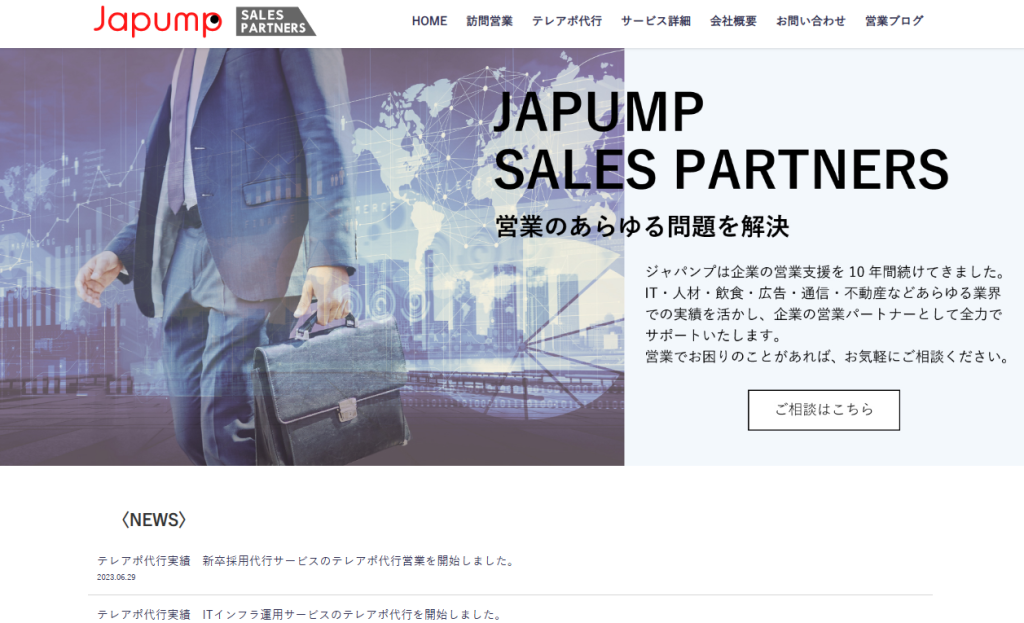The image size is (1024, 623).
Task: Go to the 訪問営業 page
Action: tap(489, 21)
